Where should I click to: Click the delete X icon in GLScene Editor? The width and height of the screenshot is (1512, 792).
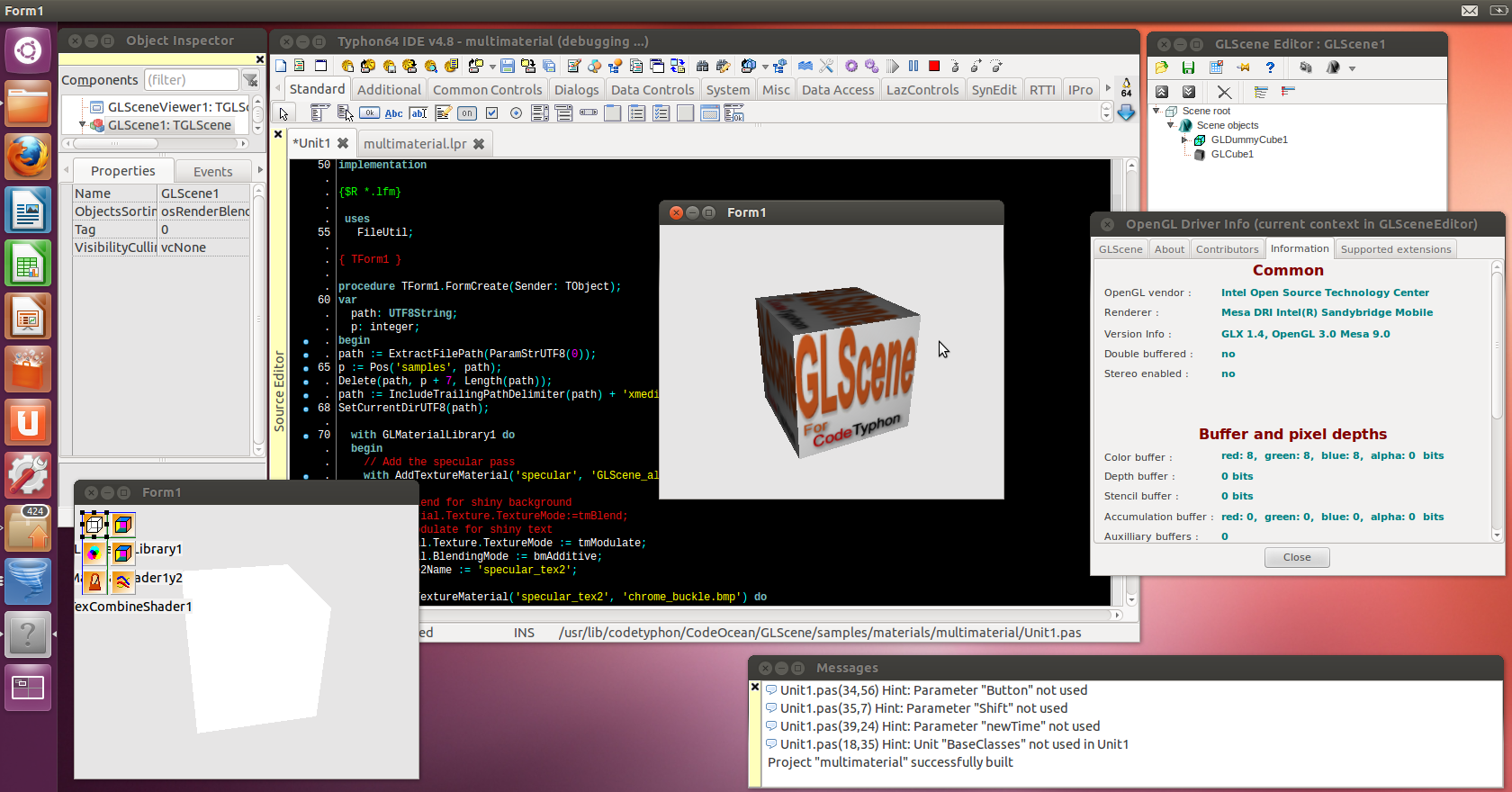(1224, 92)
